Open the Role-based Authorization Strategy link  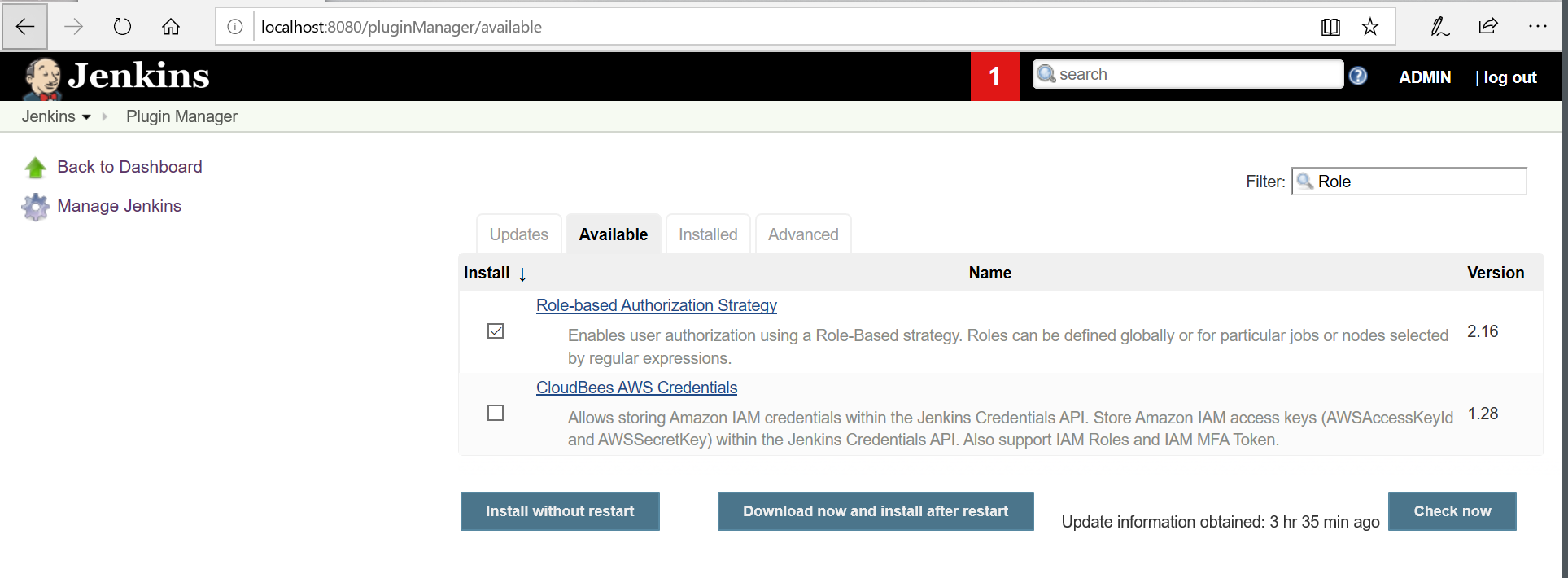click(x=656, y=305)
